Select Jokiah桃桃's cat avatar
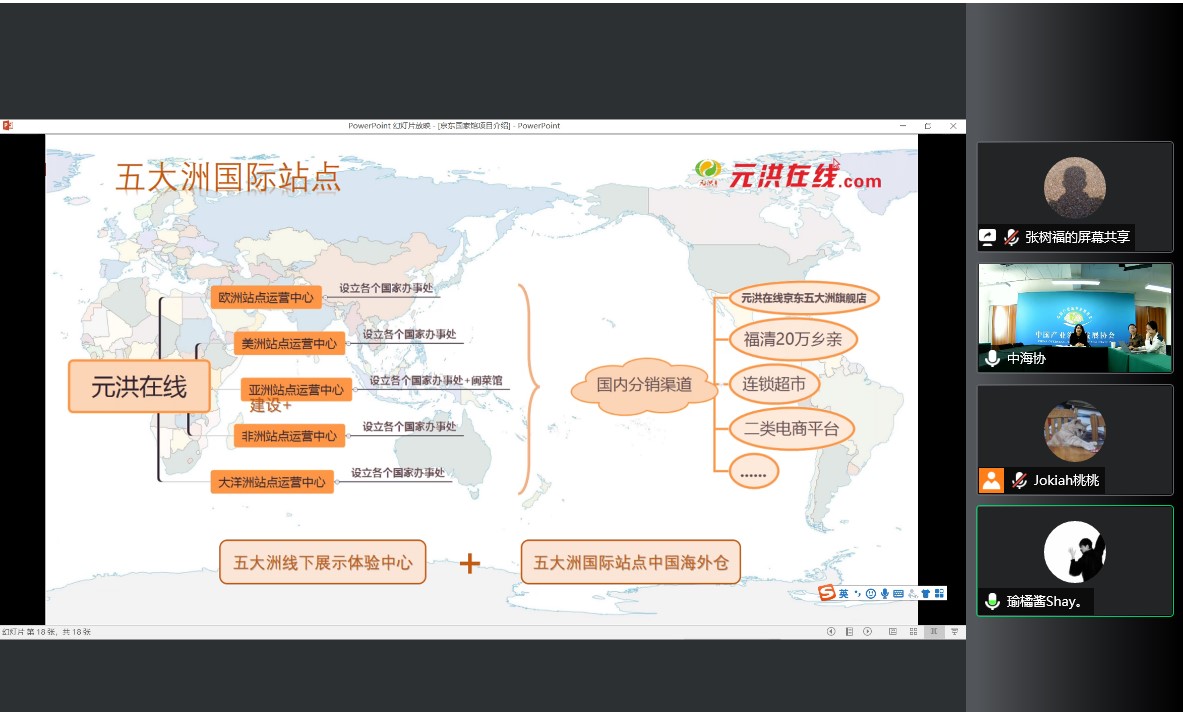Screen dimensions: 1183x712 pos(1074,431)
